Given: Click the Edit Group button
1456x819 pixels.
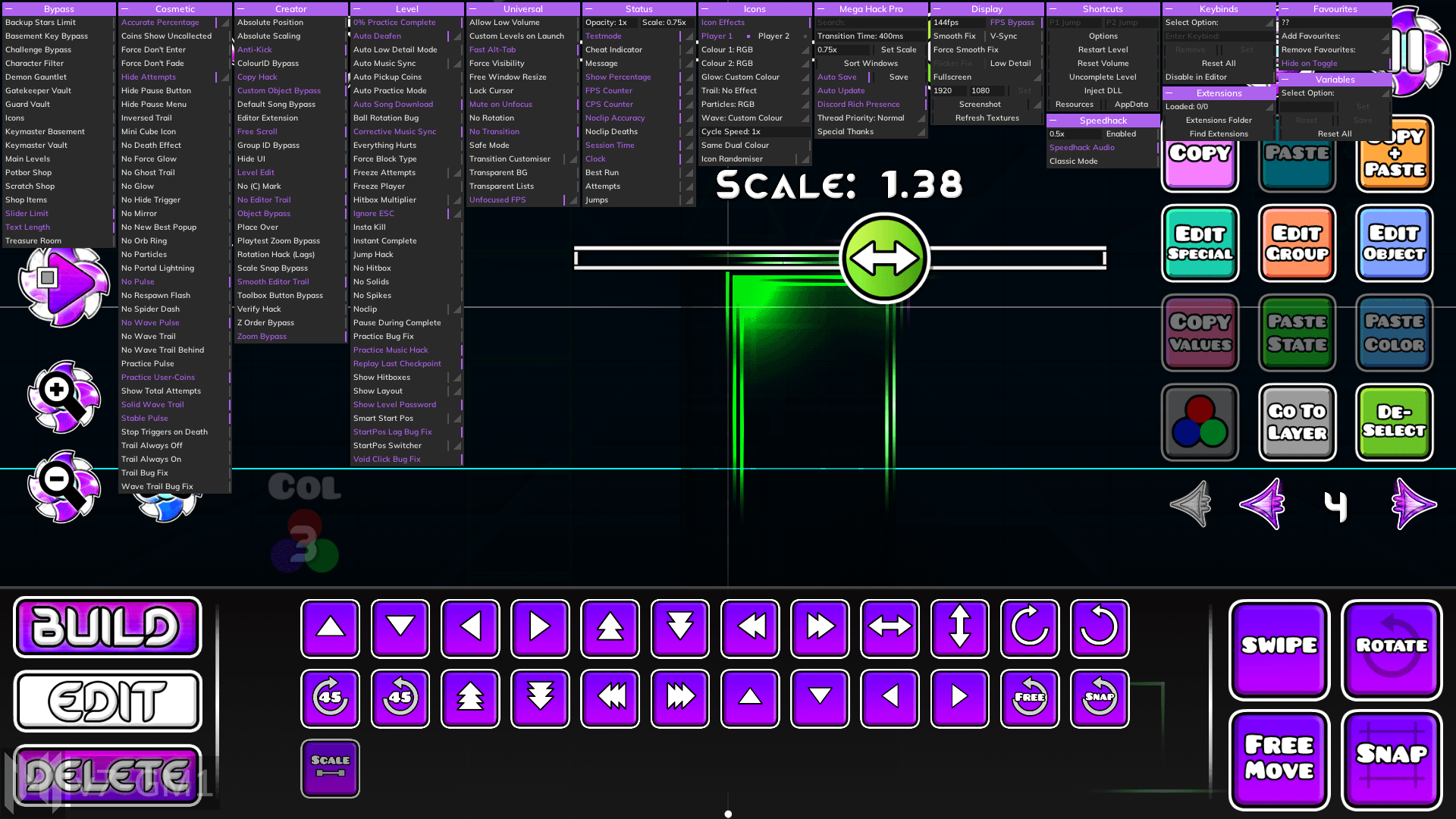Looking at the screenshot, I should pos(1297,244).
